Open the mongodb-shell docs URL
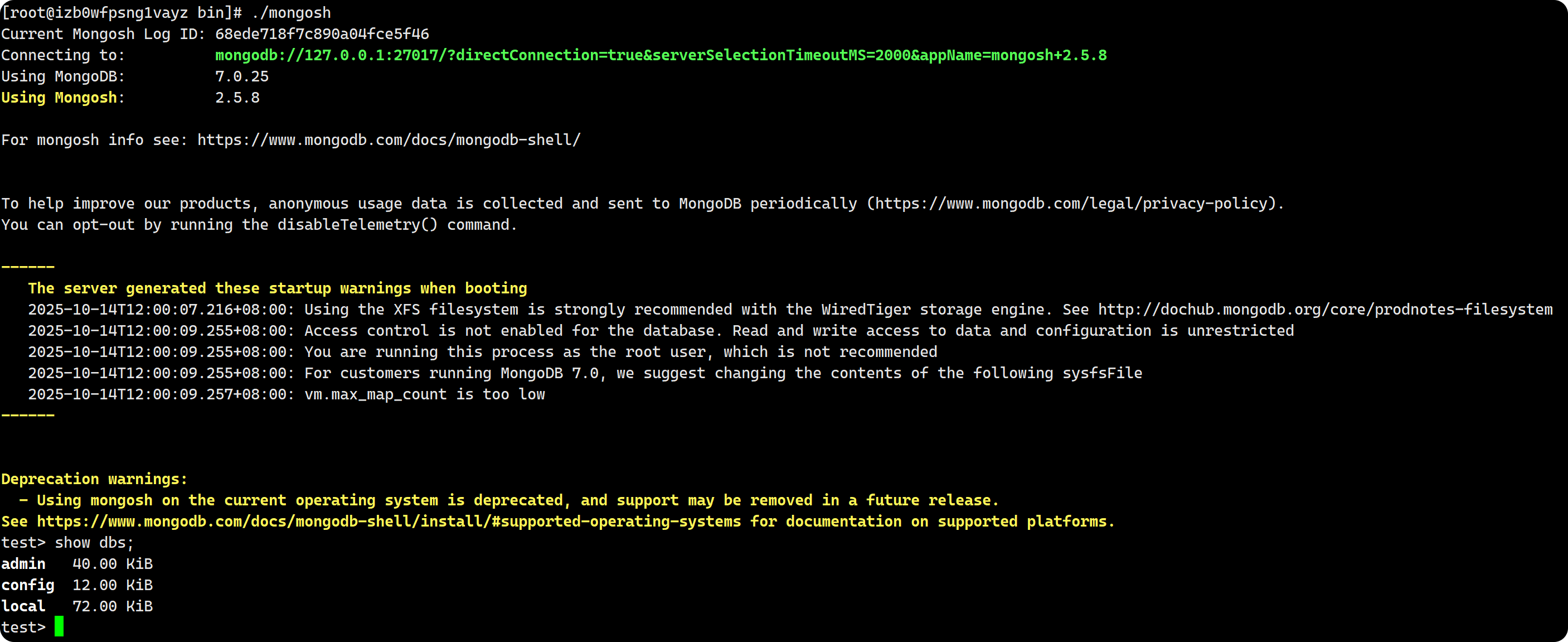 pyautogui.click(x=389, y=140)
